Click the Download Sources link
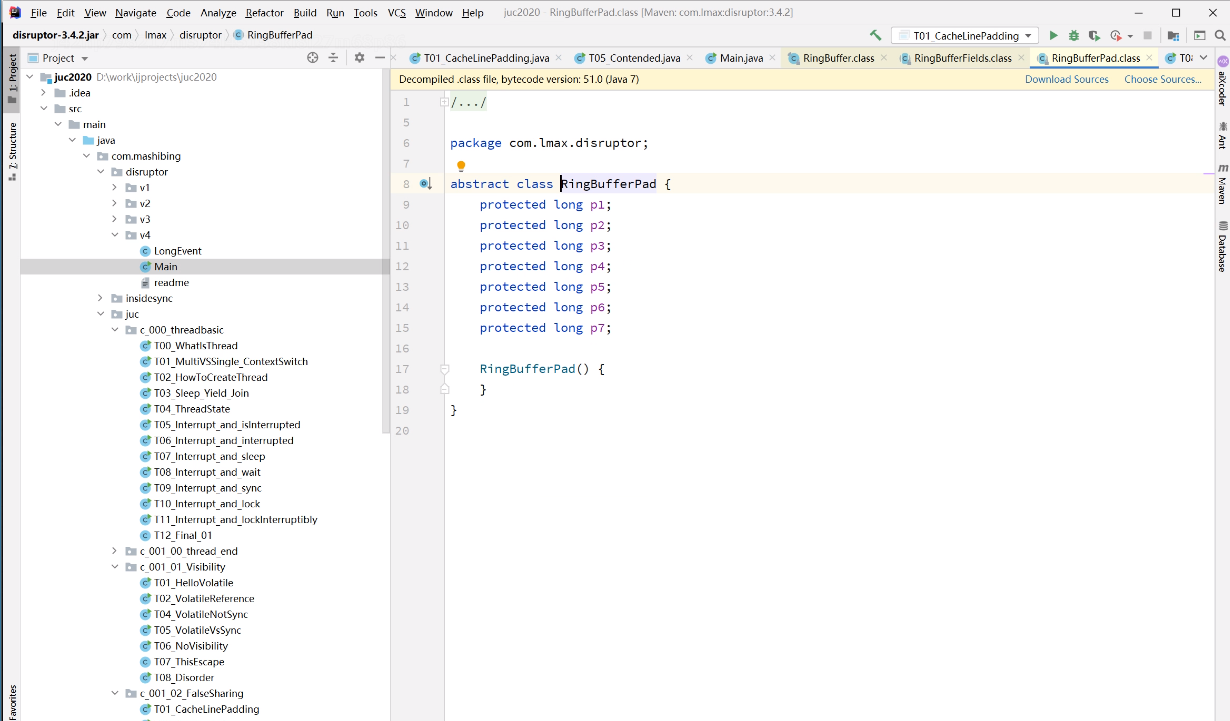1230x721 pixels. pyautogui.click(x=1066, y=79)
